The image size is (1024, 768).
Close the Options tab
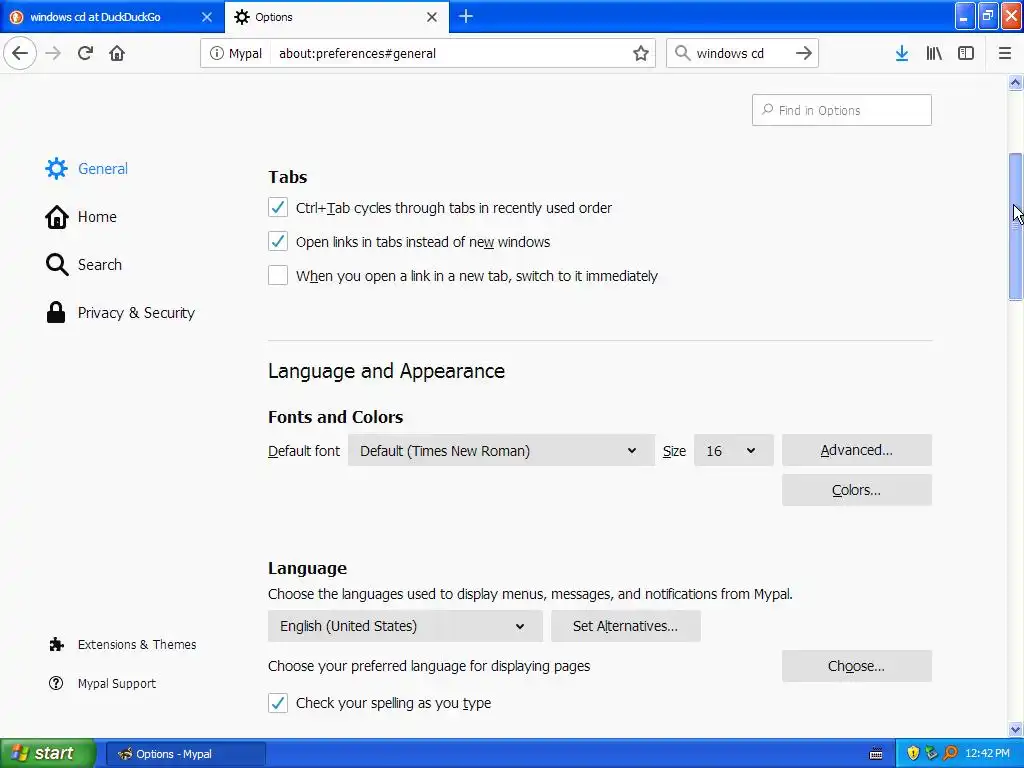(432, 17)
